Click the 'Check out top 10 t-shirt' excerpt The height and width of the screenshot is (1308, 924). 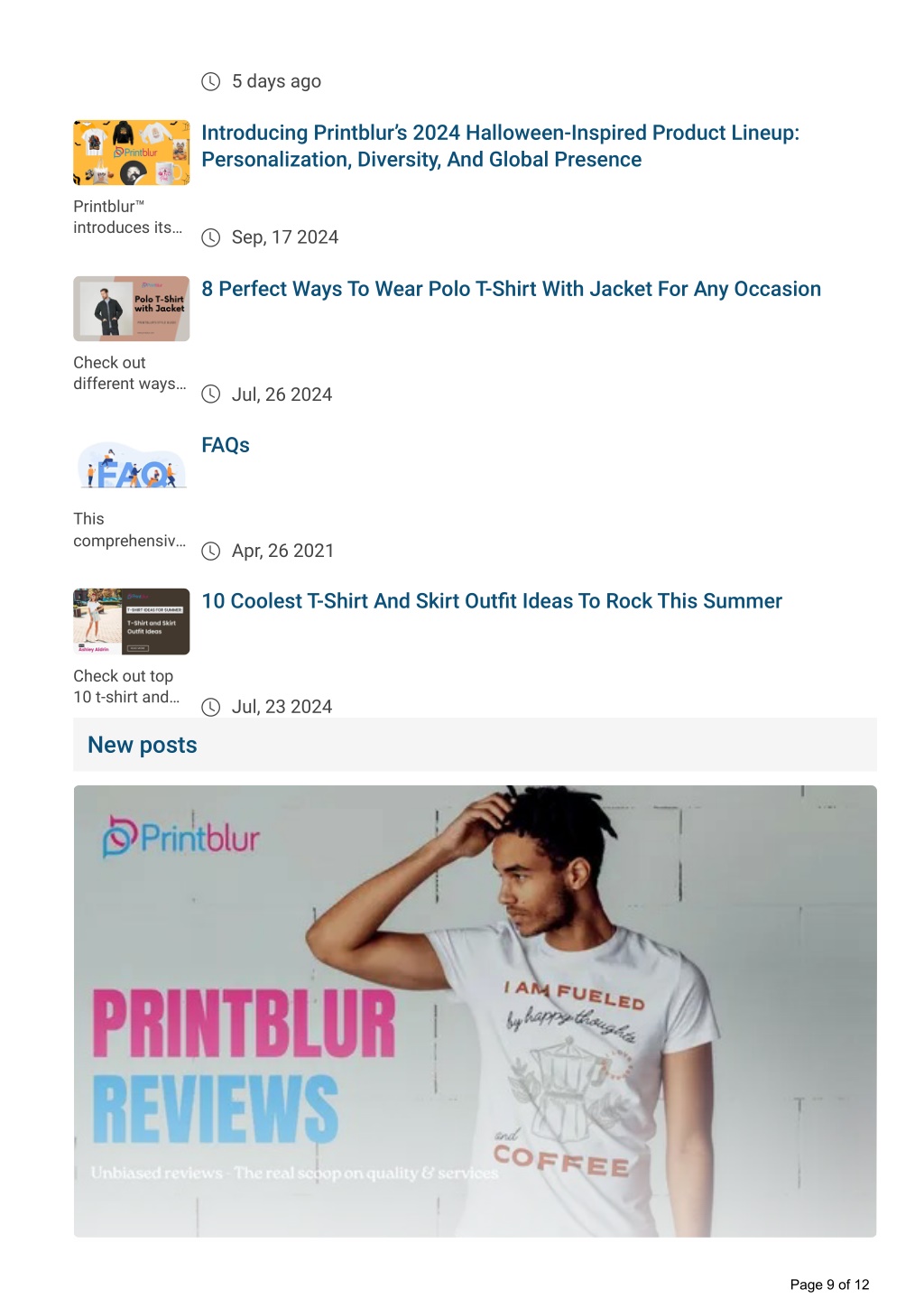126,686
